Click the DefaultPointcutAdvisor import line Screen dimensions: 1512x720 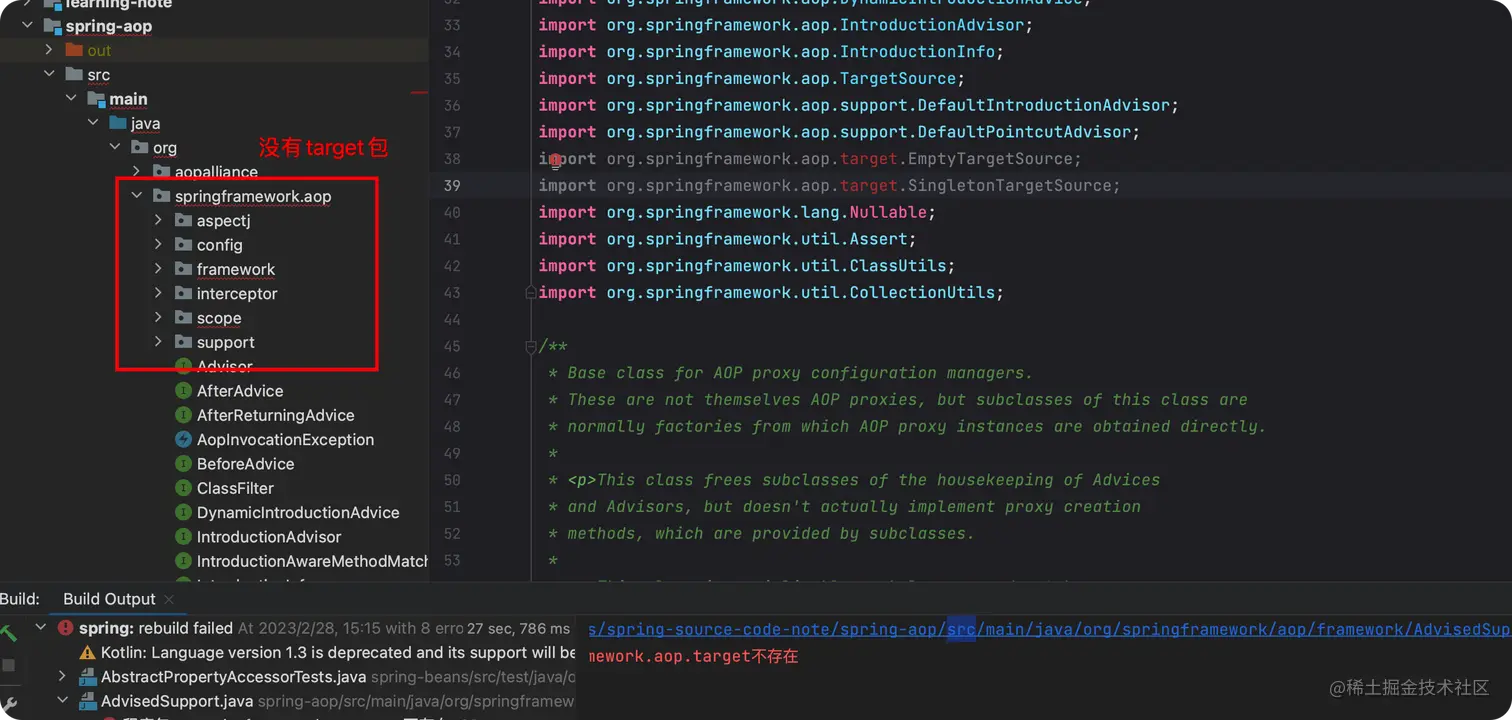(839, 132)
